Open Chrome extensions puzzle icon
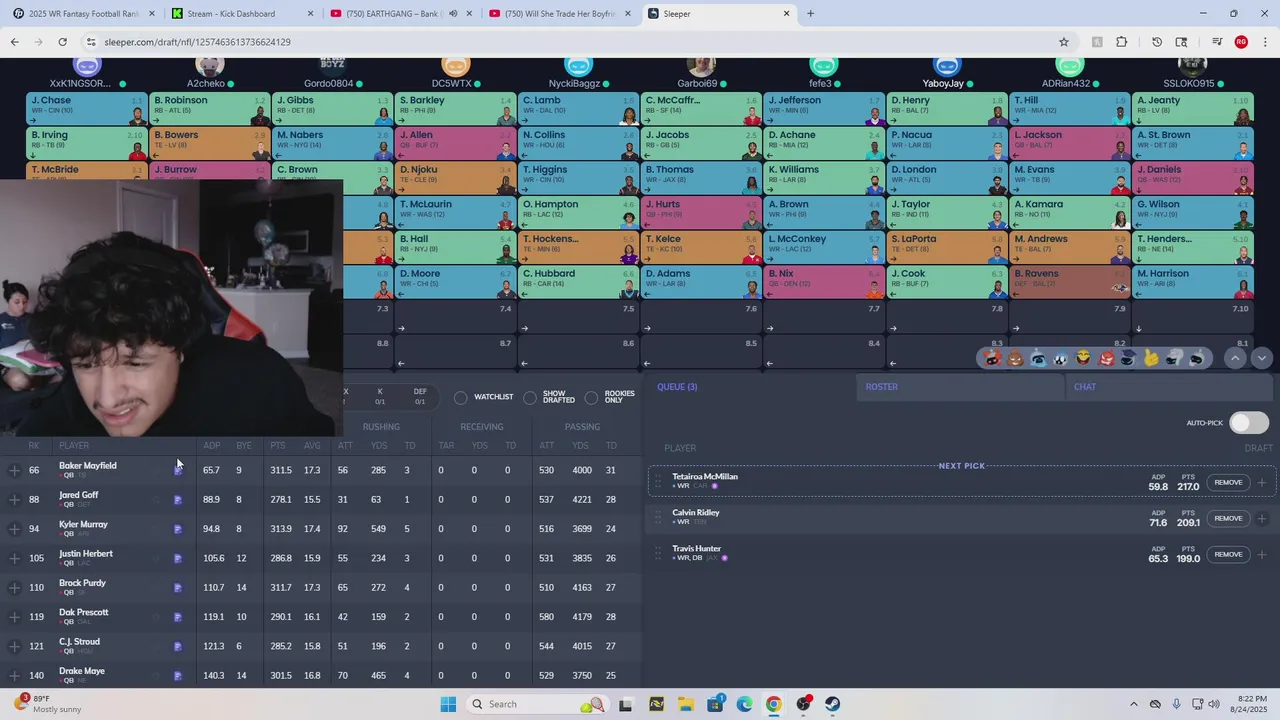This screenshot has width=1280, height=720. coord(1121,42)
